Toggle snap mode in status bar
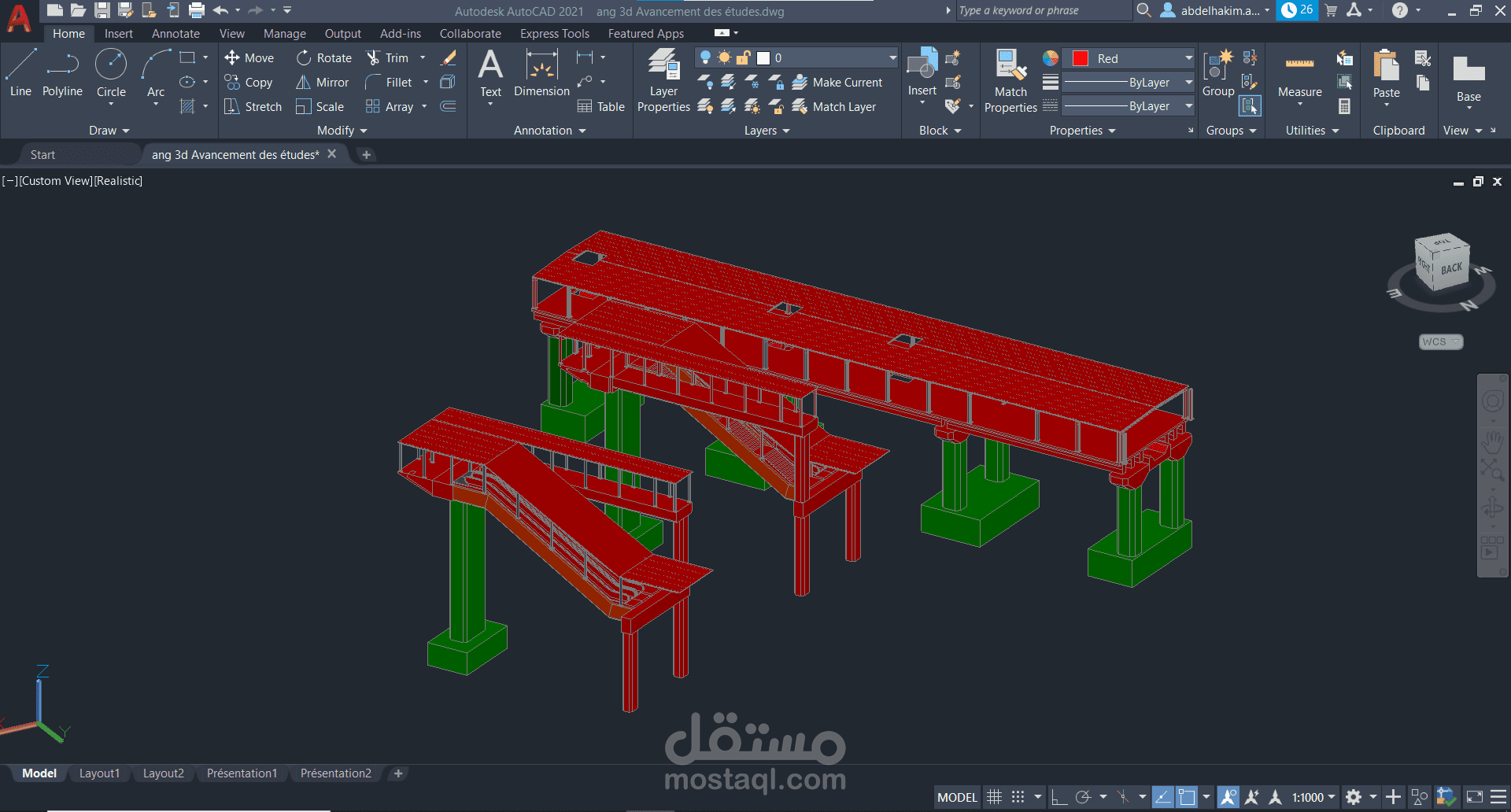The height and width of the screenshot is (812, 1511). (1018, 797)
